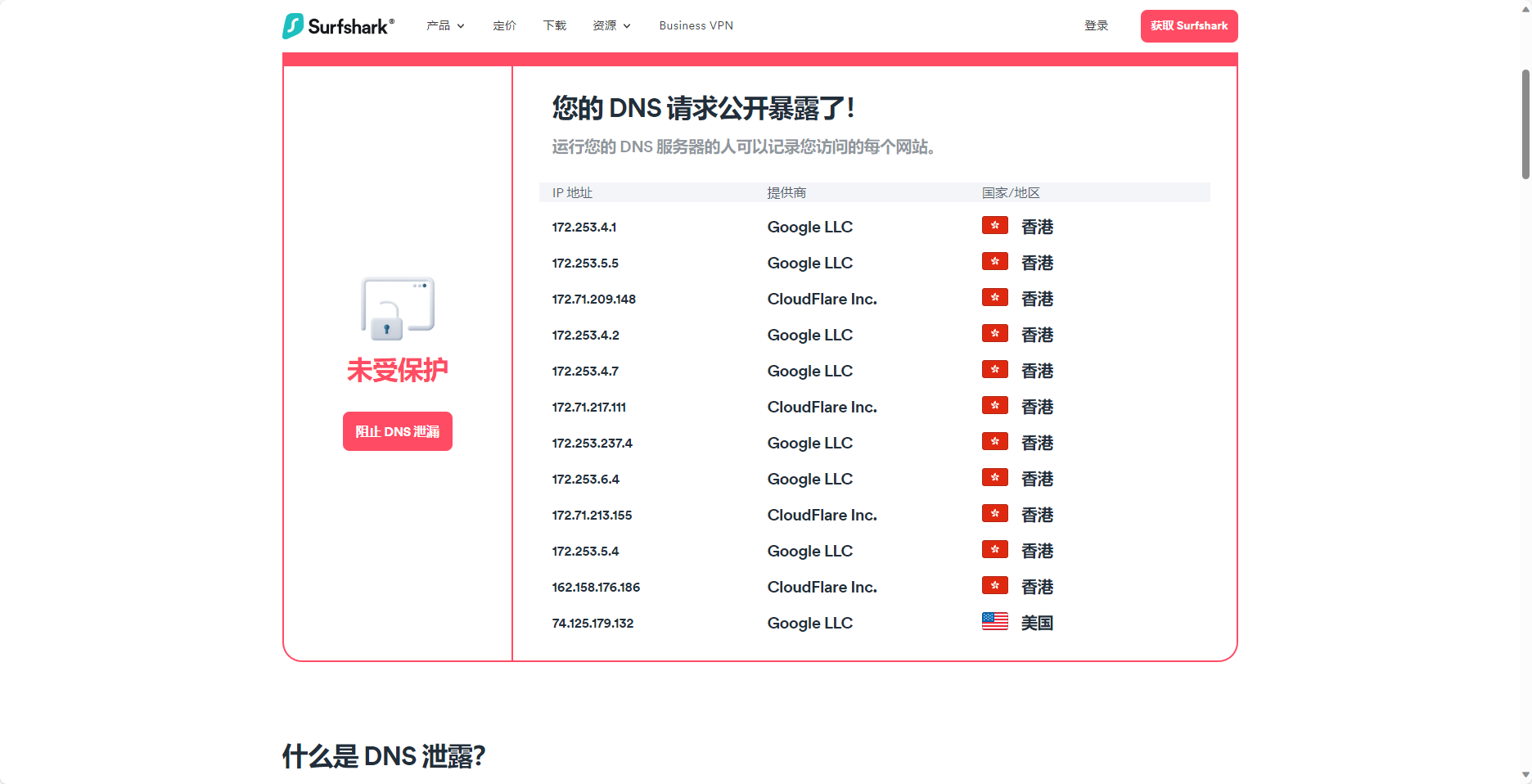Click the flag in the 172.71.213.155 row

point(995,514)
